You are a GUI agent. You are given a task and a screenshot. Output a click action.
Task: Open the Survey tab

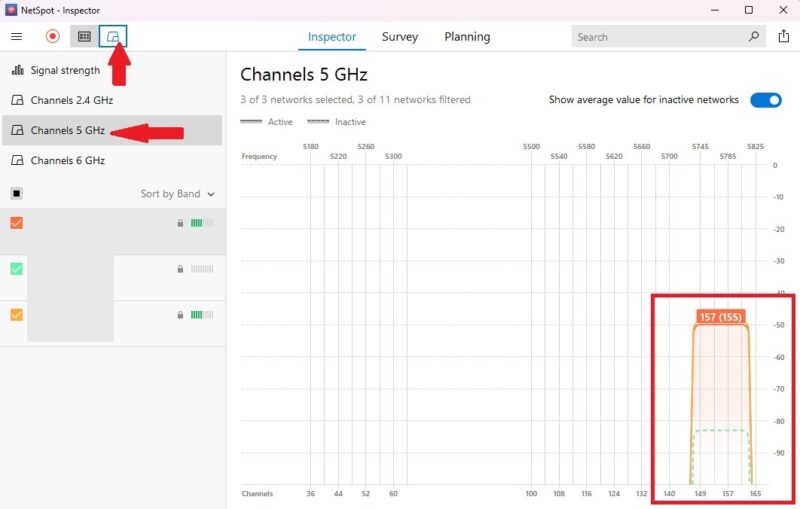400,37
